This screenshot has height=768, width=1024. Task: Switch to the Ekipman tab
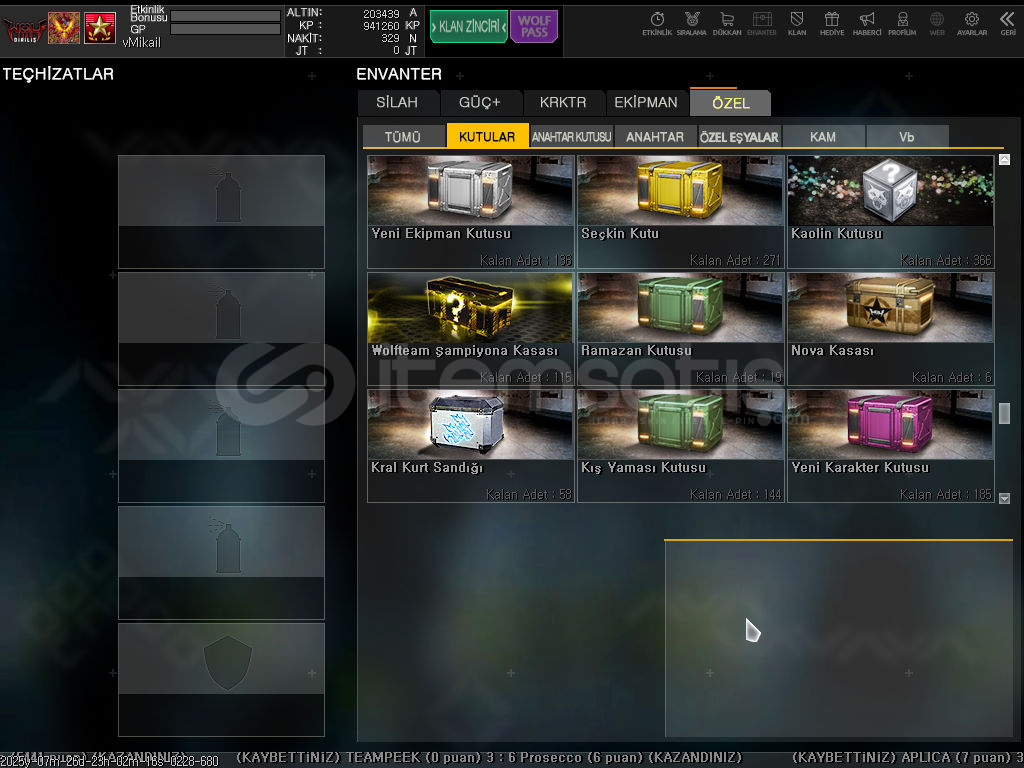pos(646,103)
